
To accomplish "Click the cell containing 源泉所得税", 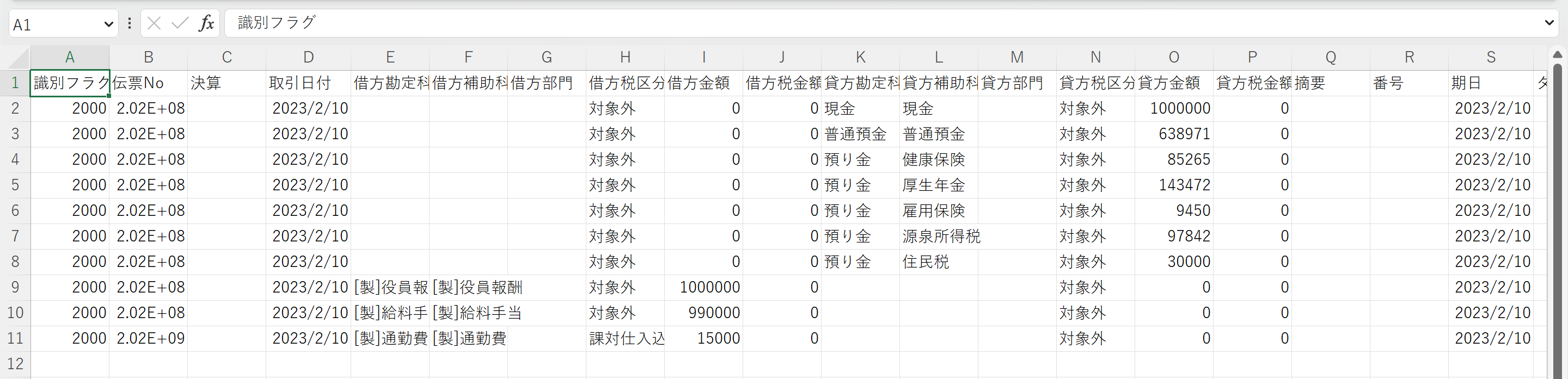I will 939,237.
